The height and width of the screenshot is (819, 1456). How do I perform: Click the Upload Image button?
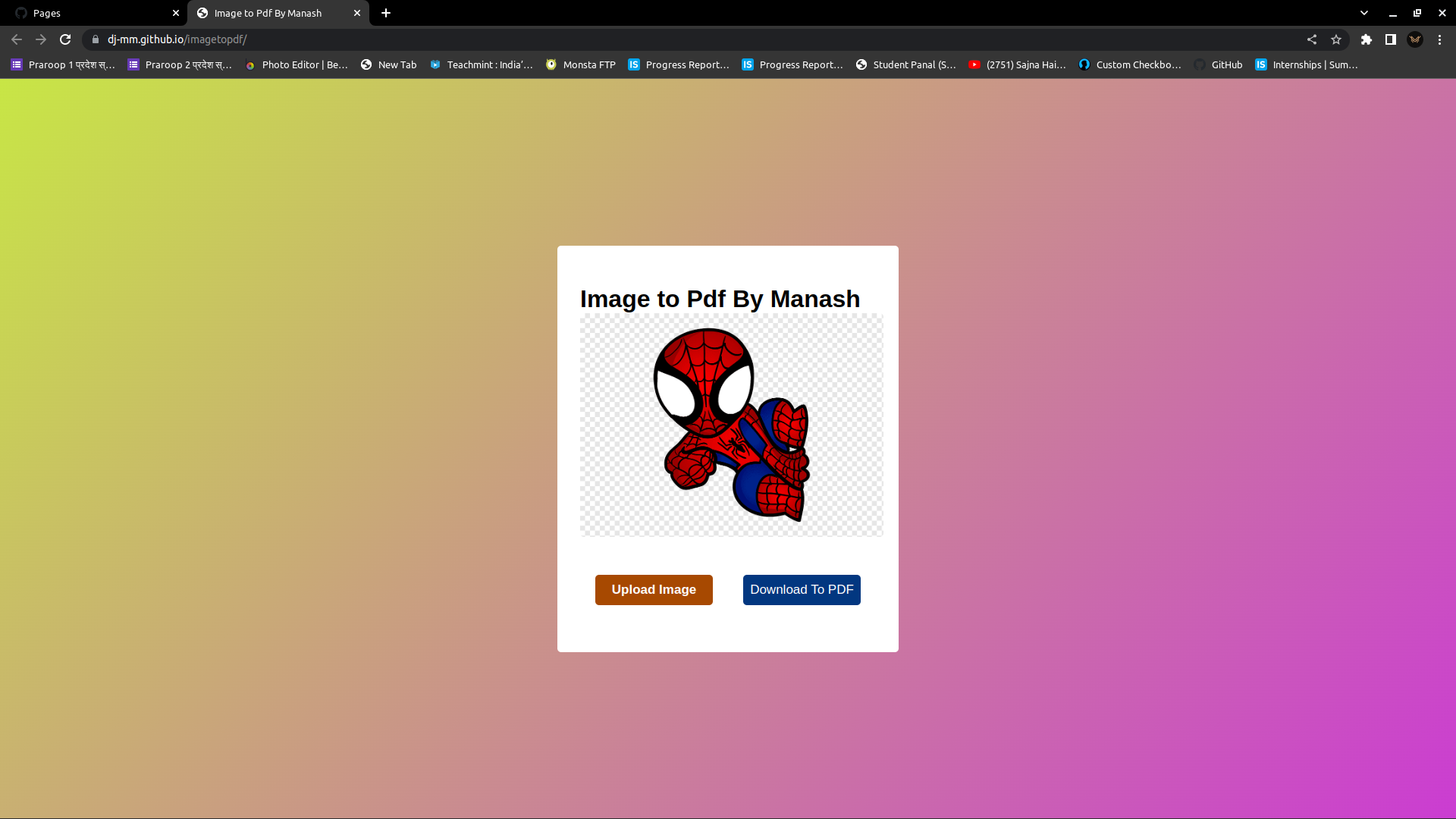click(653, 589)
